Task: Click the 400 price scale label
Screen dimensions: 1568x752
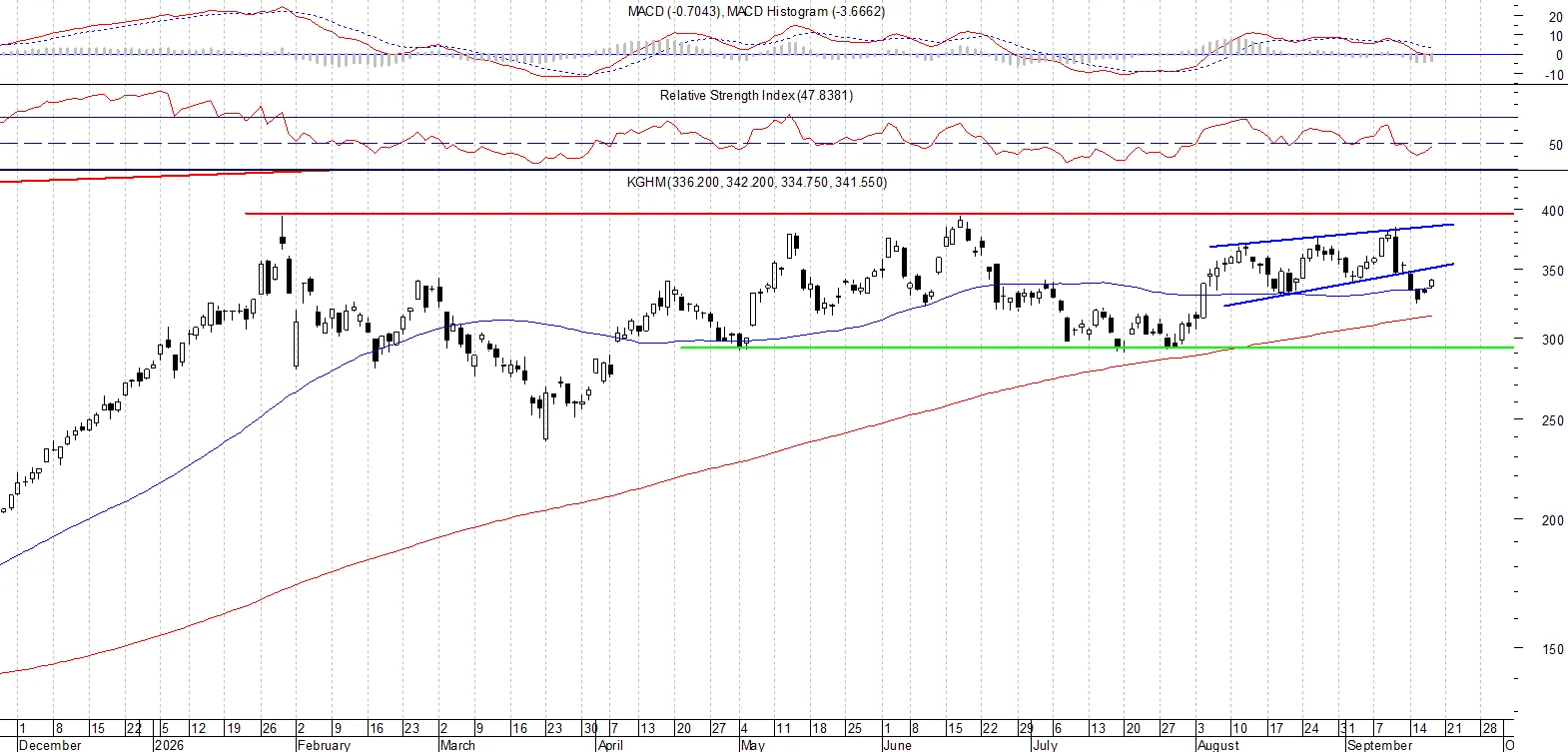Action: click(1553, 211)
